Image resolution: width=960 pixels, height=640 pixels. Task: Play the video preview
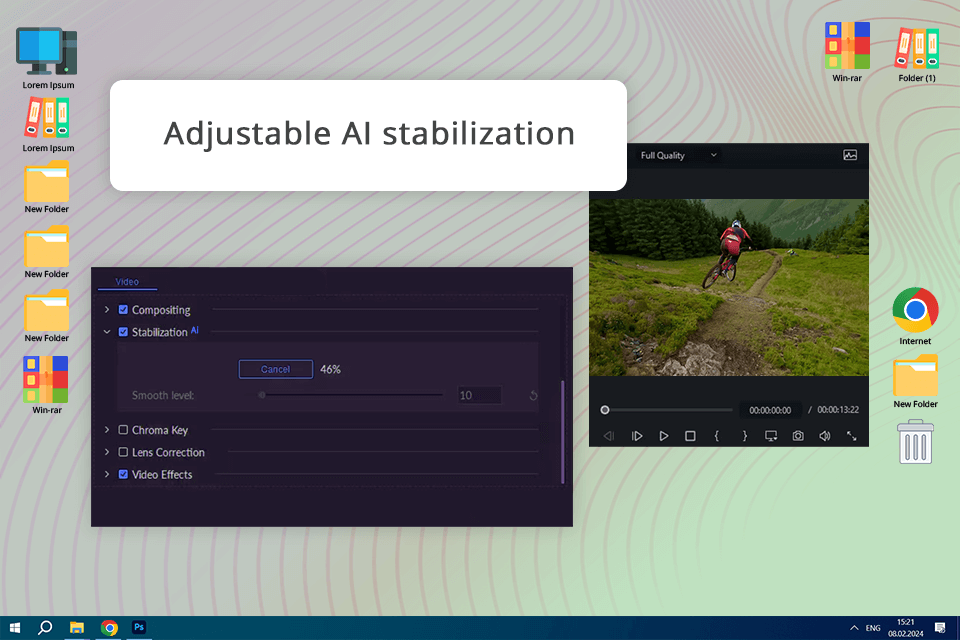664,436
